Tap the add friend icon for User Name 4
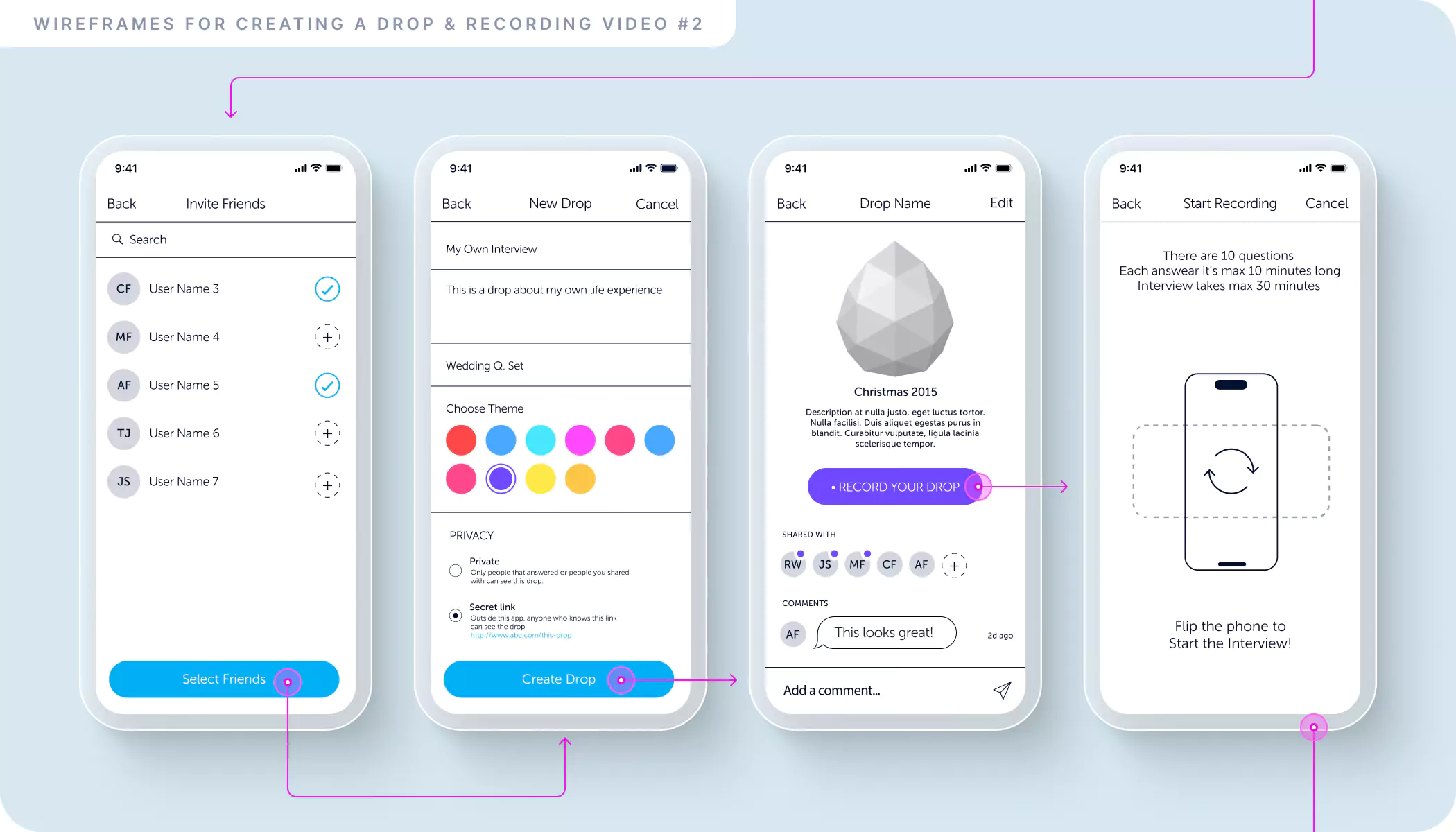 (327, 337)
